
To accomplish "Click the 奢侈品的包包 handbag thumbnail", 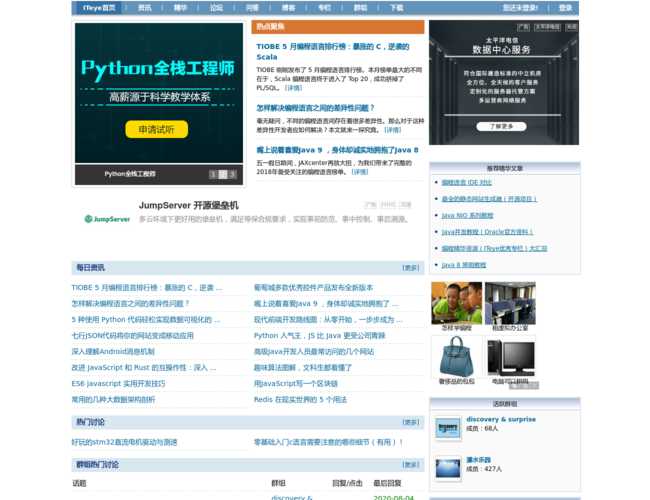I will [456, 357].
